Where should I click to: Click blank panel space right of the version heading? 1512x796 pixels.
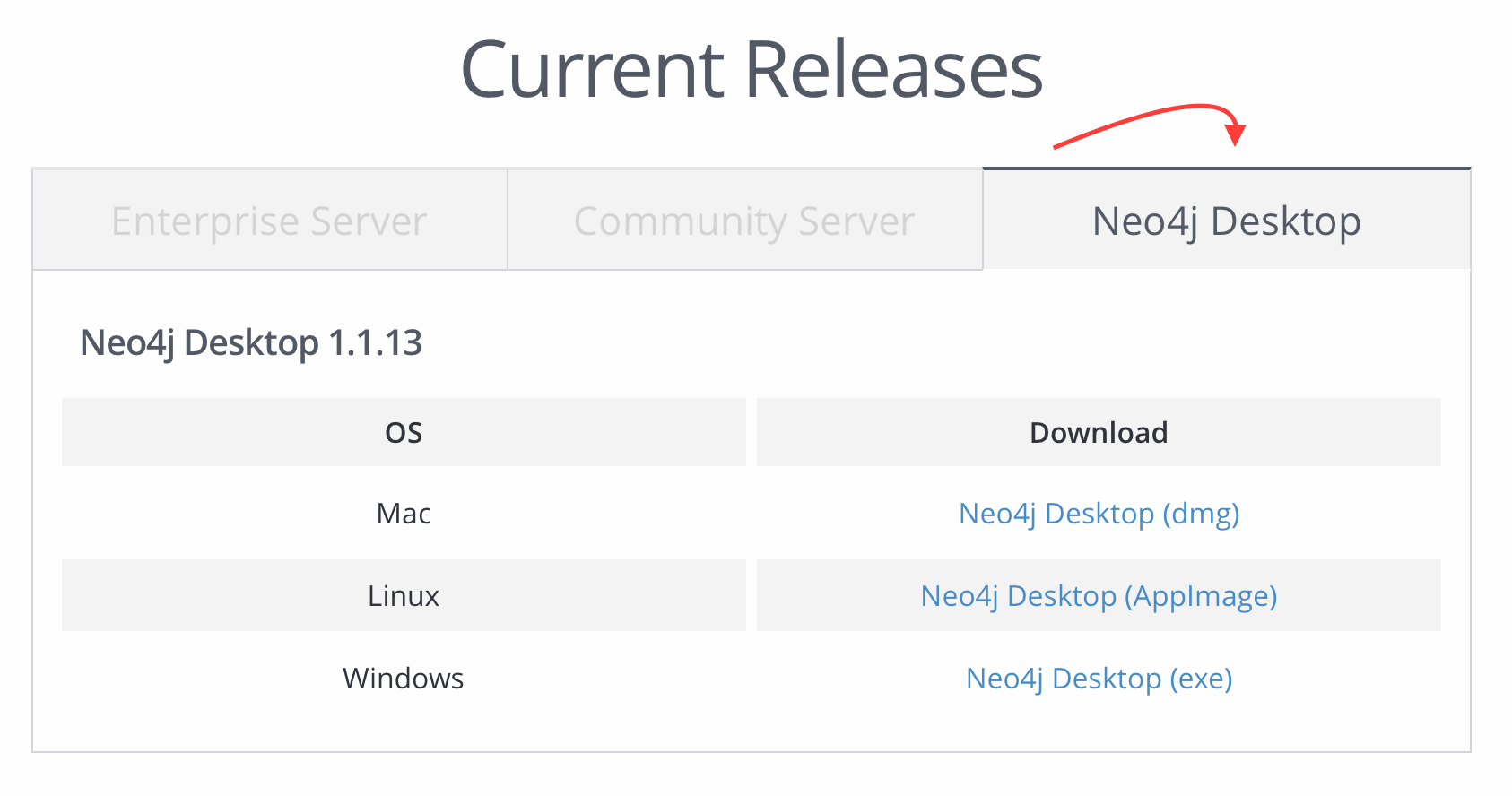click(x=897, y=342)
